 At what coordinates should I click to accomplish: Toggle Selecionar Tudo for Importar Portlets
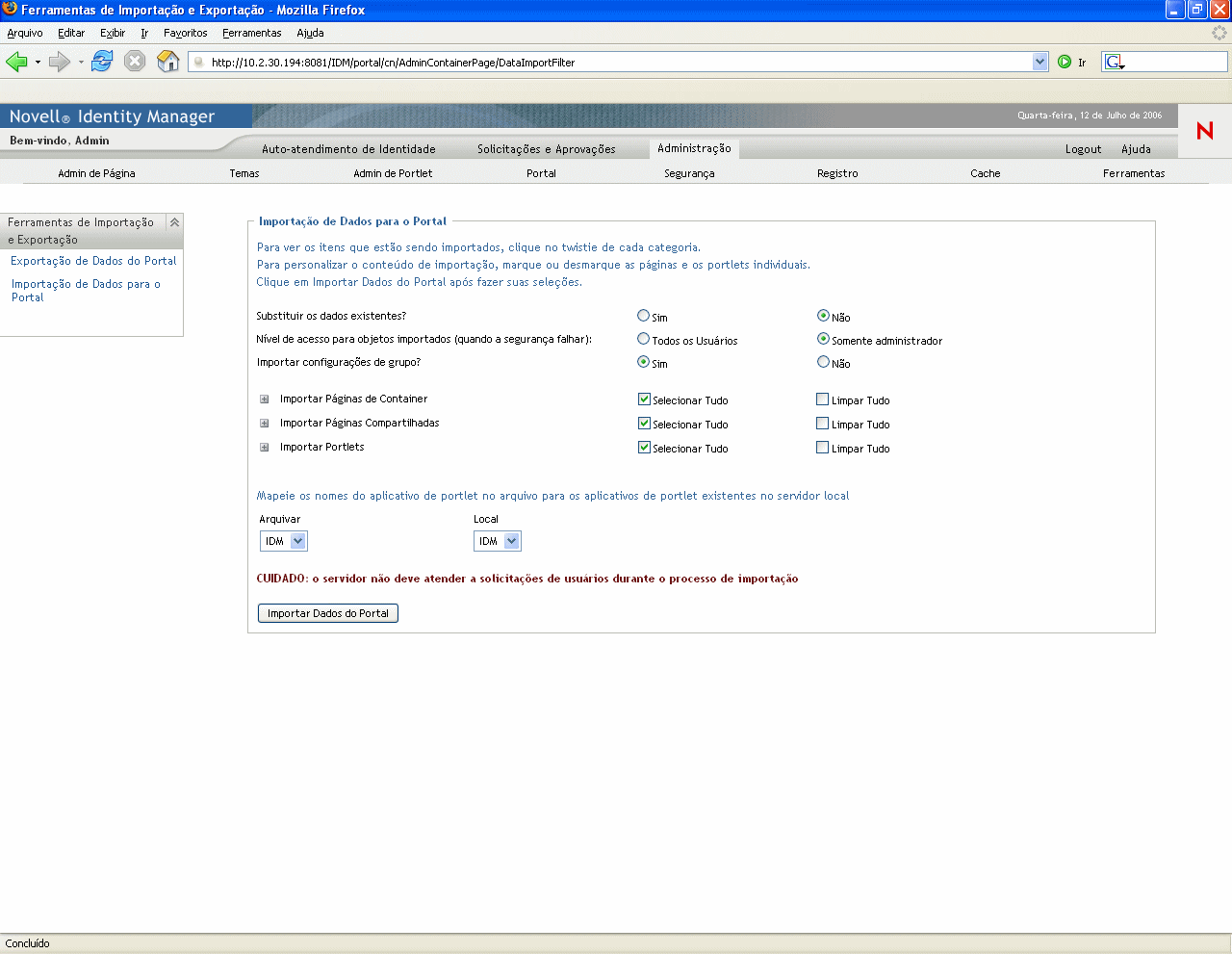(x=644, y=447)
